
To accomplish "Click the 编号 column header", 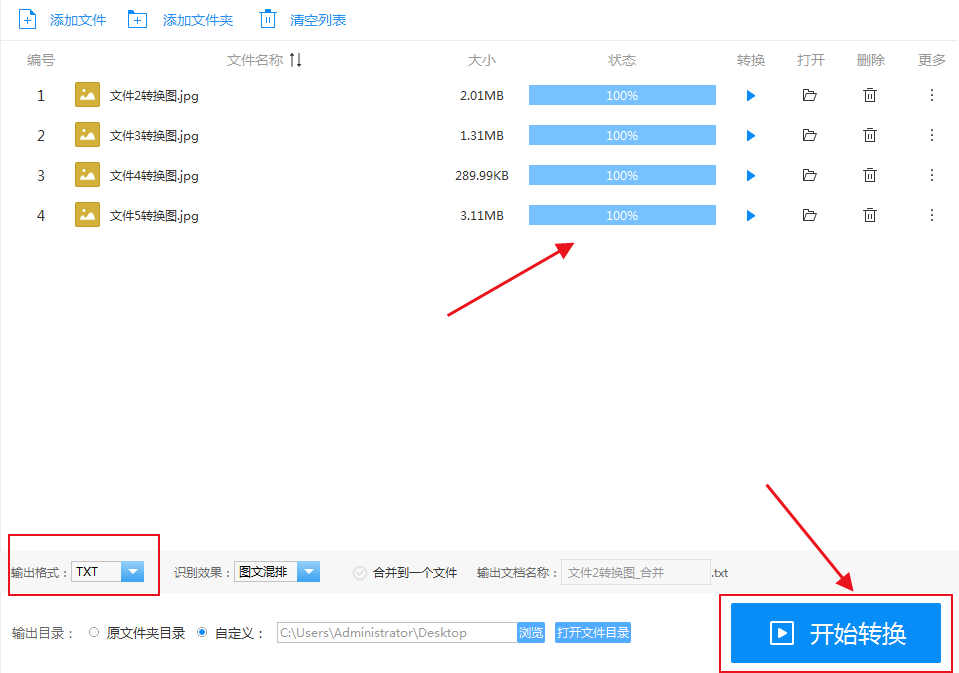I will (41, 60).
